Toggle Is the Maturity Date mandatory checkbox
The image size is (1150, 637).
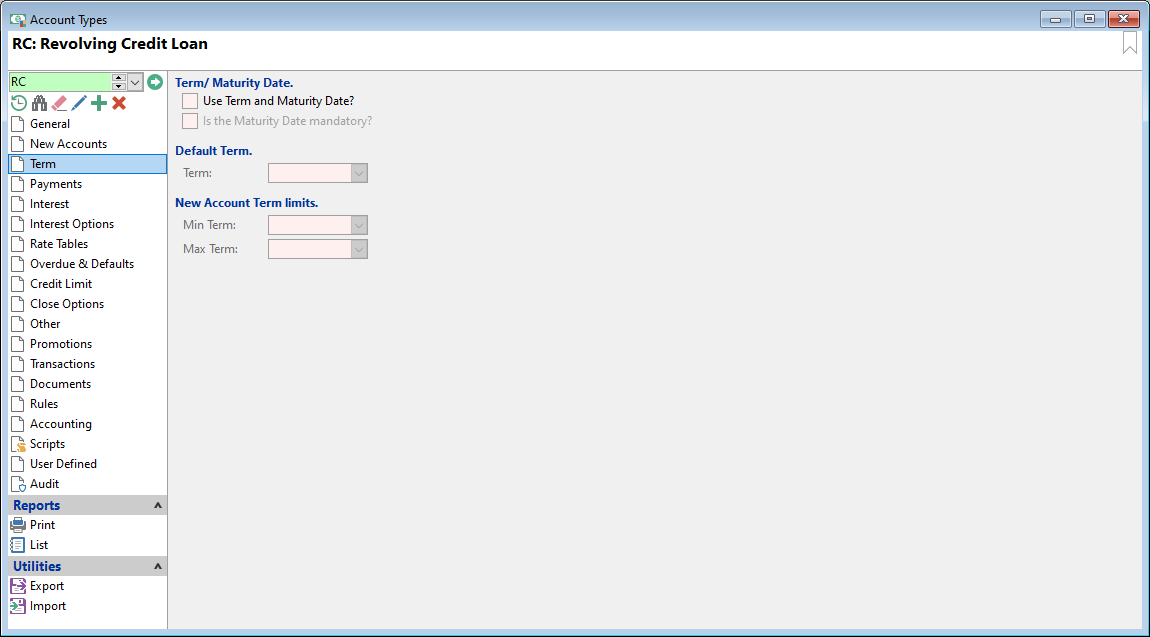pyautogui.click(x=190, y=121)
